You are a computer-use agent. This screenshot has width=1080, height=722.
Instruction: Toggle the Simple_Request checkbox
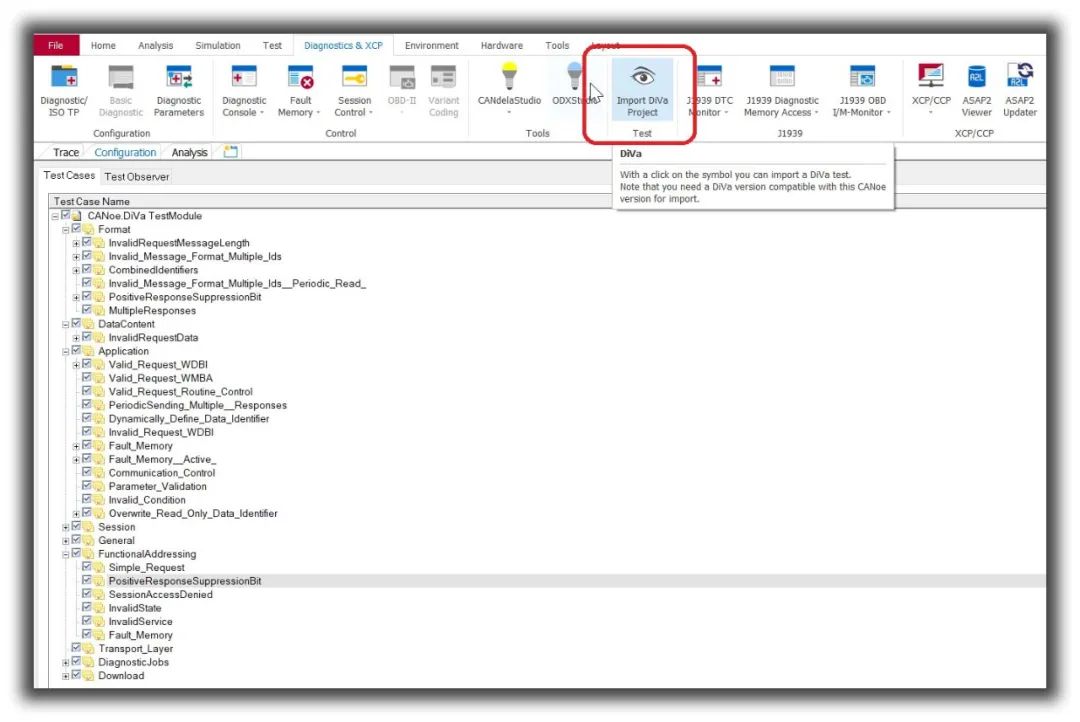pyautogui.click(x=87, y=566)
